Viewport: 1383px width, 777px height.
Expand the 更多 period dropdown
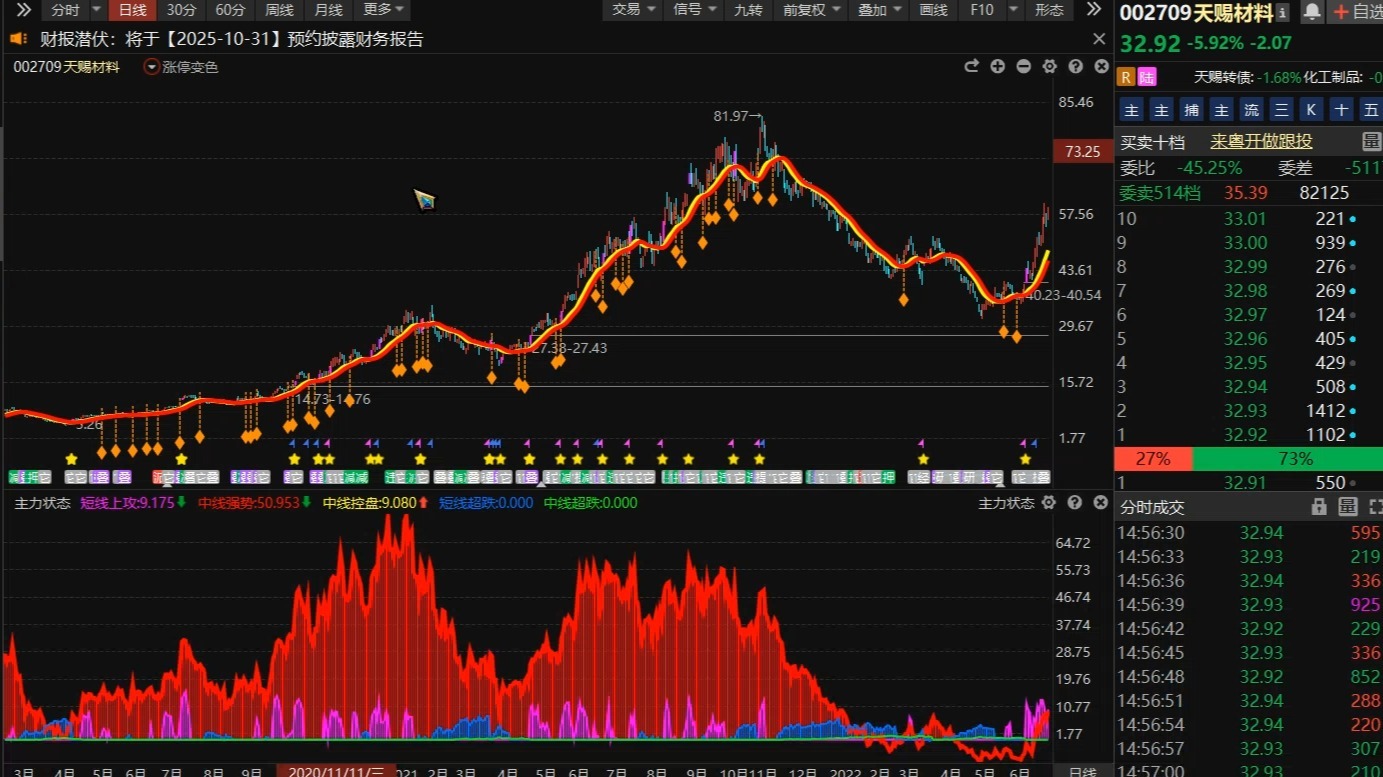pos(385,10)
